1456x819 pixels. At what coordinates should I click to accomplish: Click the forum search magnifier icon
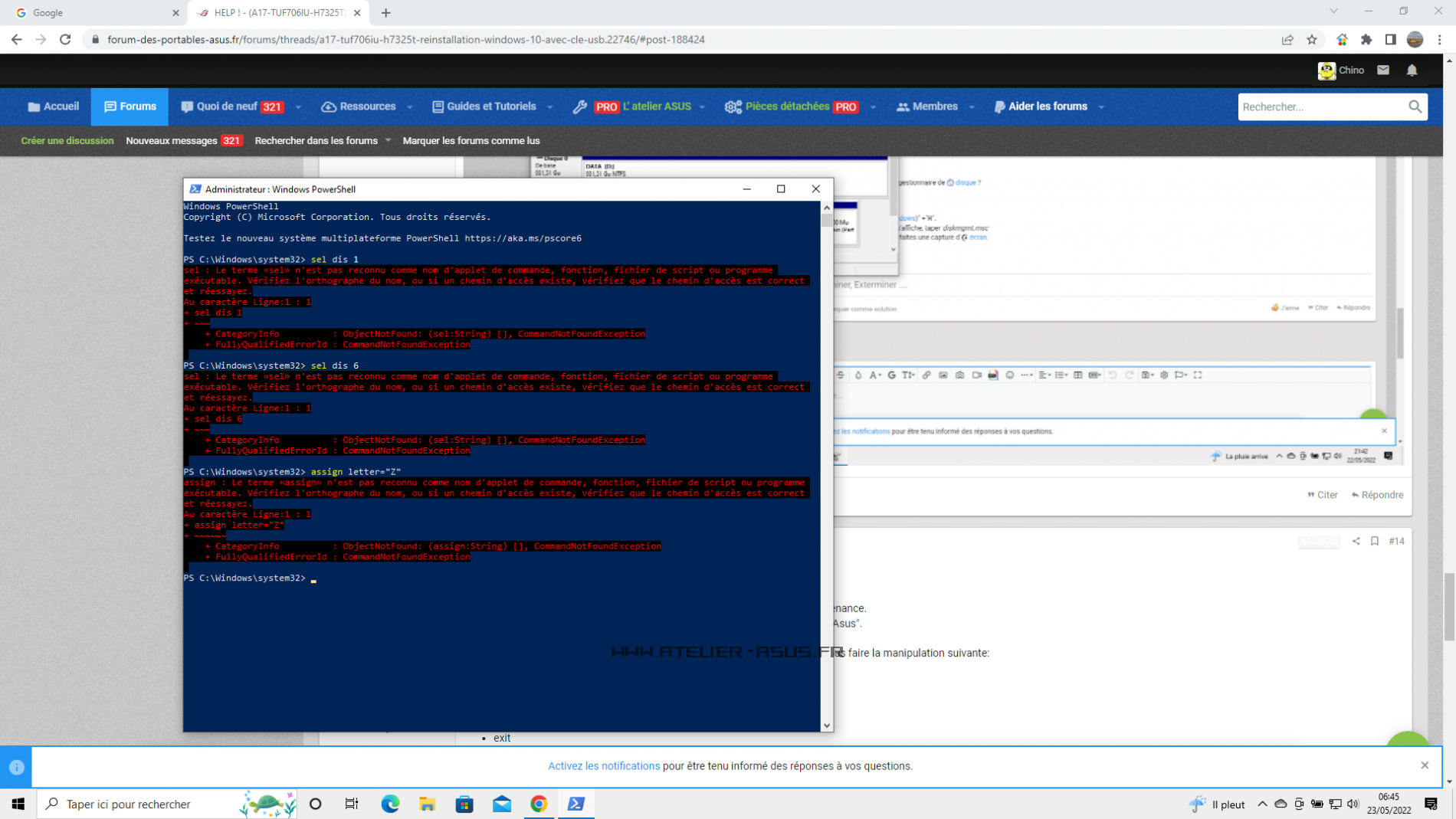pyautogui.click(x=1415, y=106)
